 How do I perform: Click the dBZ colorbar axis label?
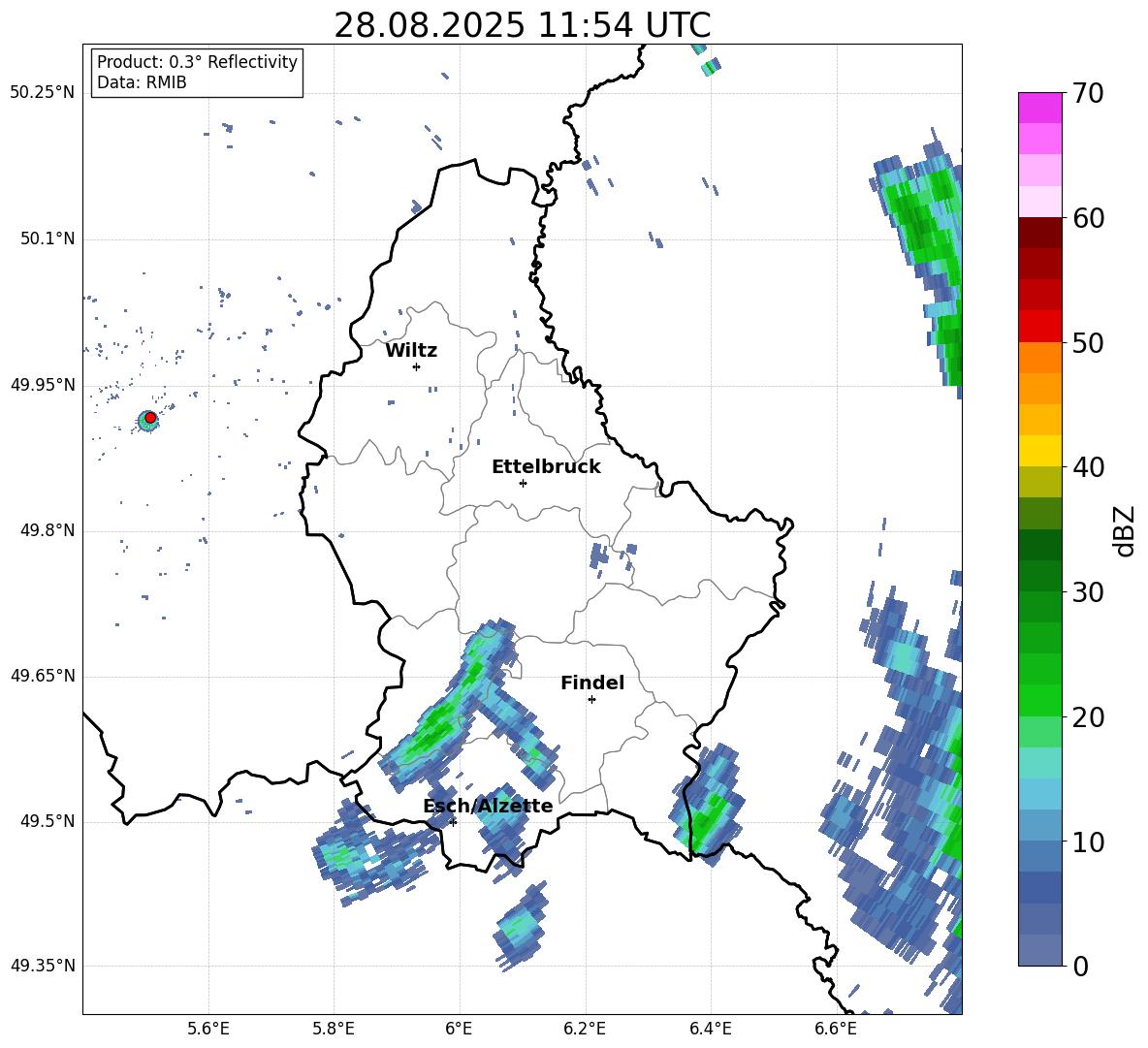[x=1124, y=531]
